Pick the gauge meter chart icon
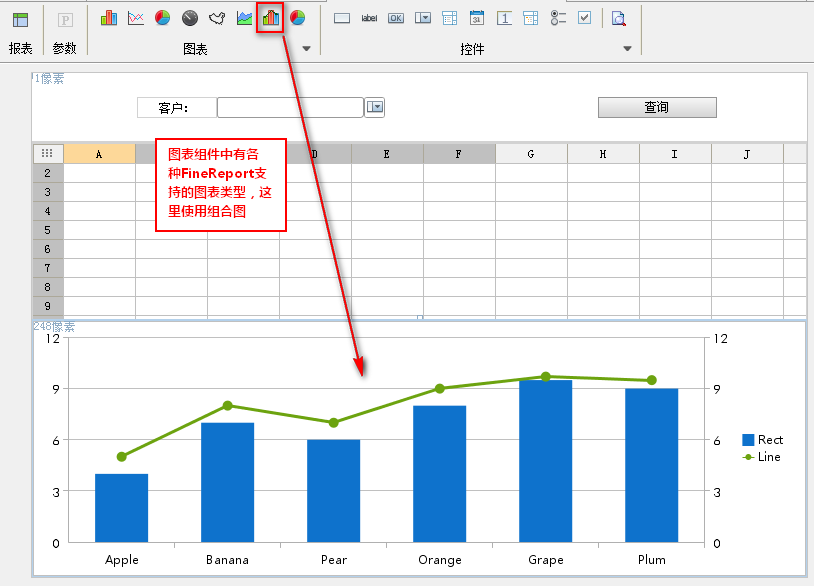814x586 pixels. pyautogui.click(x=190, y=18)
